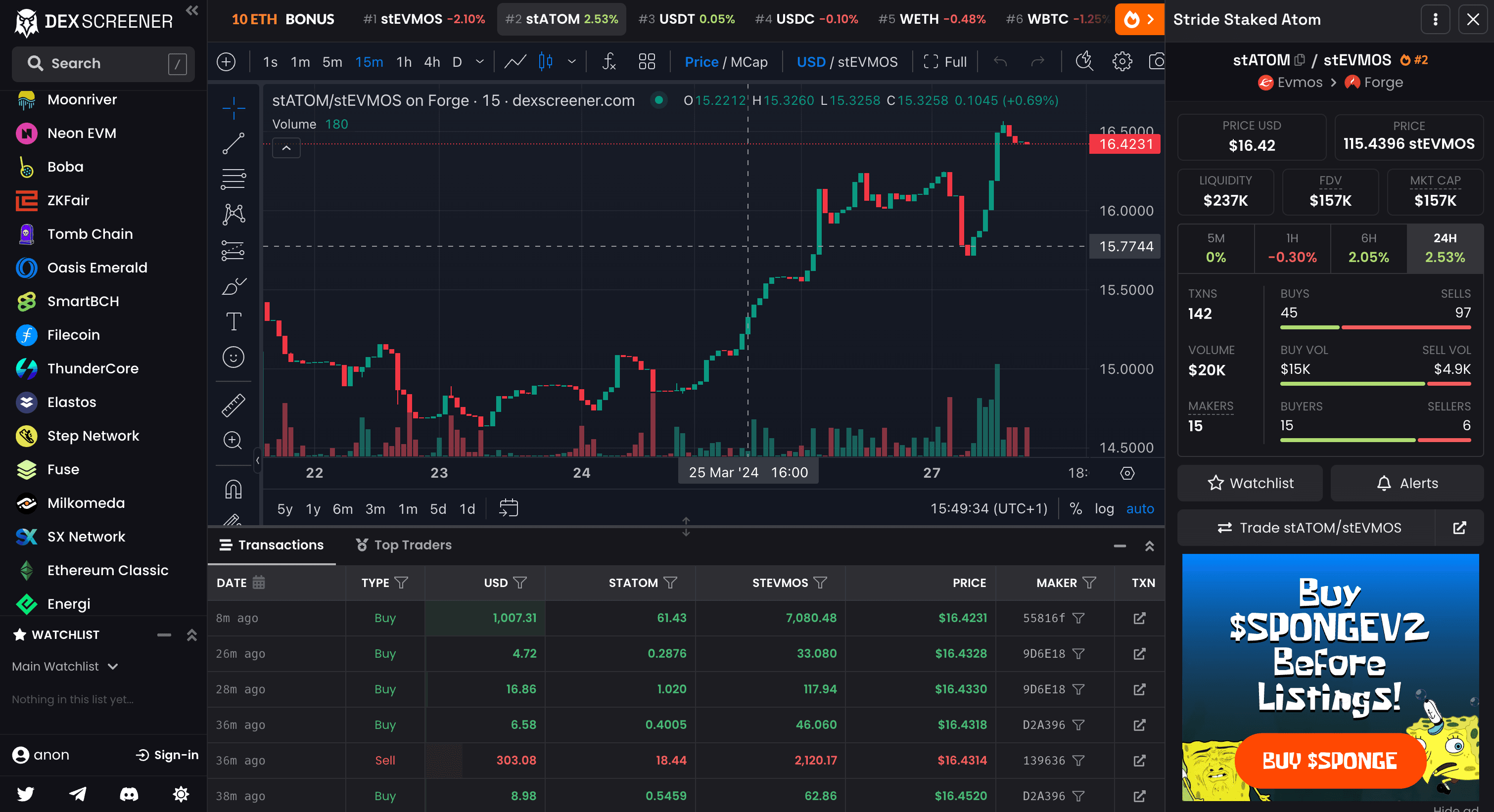The width and height of the screenshot is (1494, 812).
Task: Toggle percent scale on price axis
Action: point(1075,509)
